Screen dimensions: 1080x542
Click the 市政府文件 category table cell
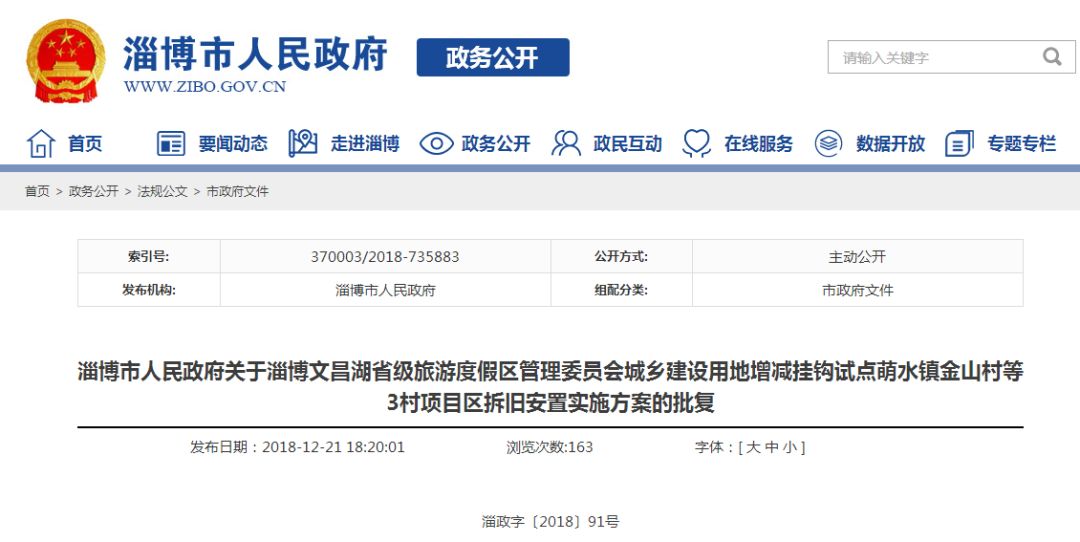858,290
